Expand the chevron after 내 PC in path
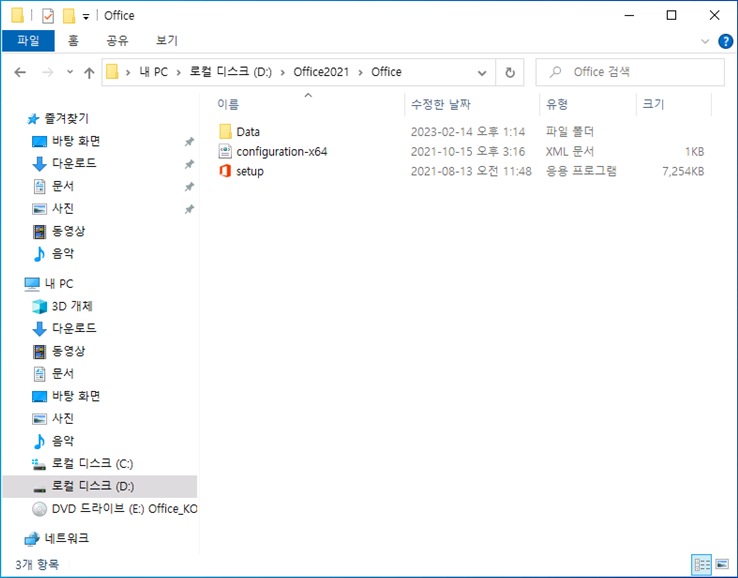 pos(178,72)
